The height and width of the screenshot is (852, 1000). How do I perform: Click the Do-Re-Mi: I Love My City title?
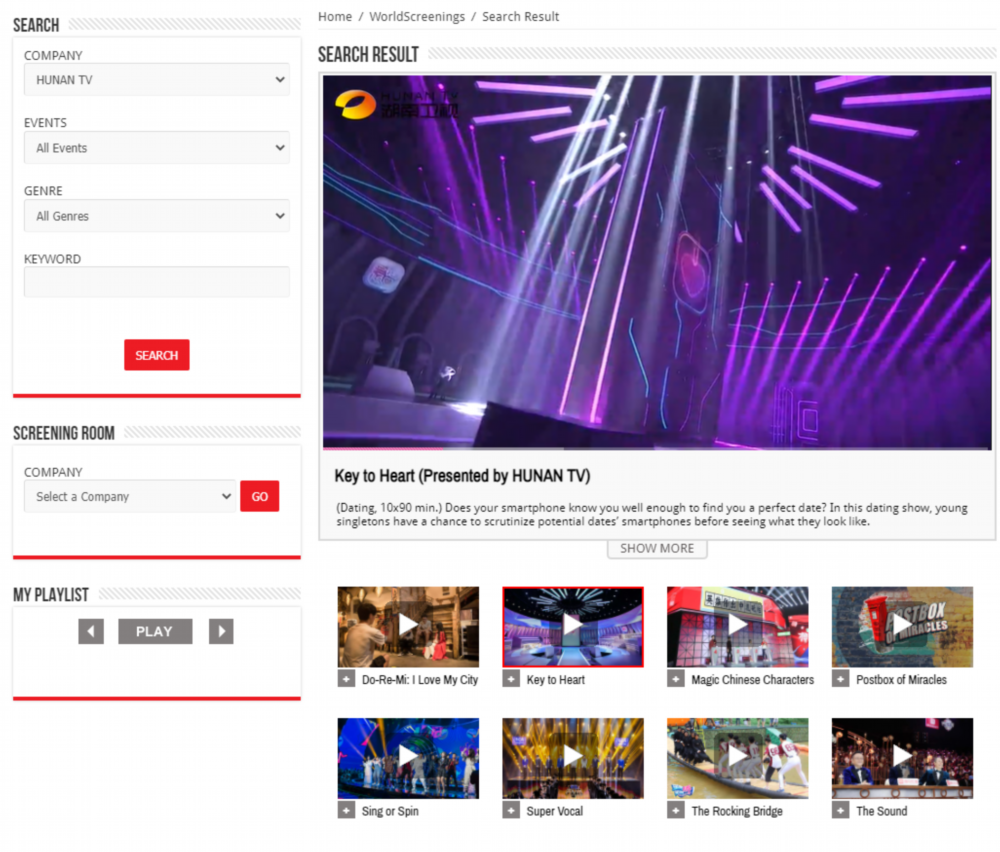420,680
